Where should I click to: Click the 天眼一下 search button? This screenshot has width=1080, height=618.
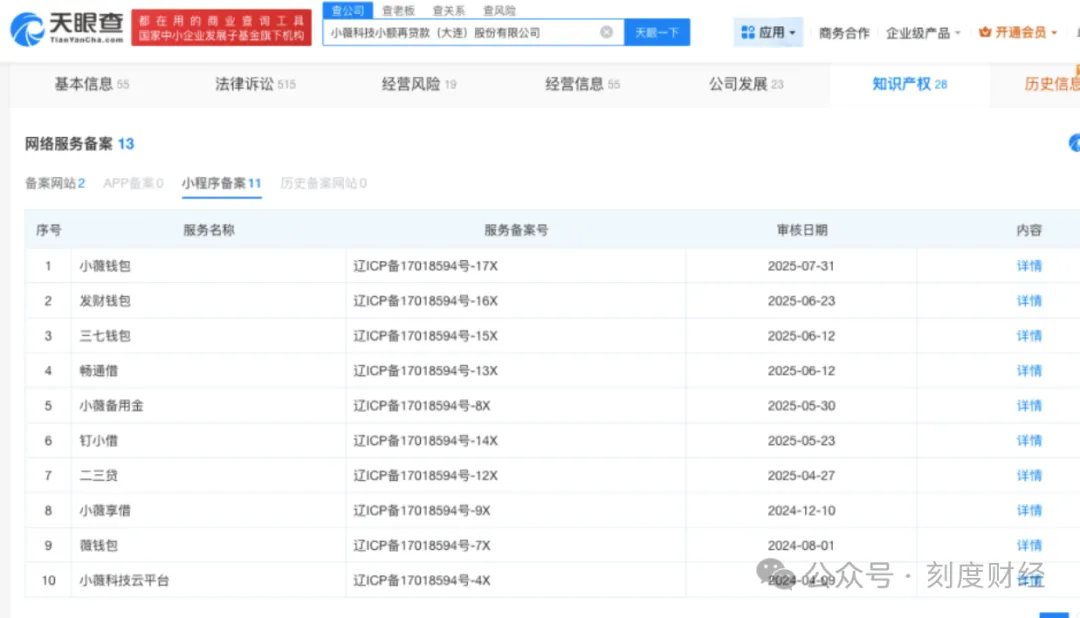656,32
